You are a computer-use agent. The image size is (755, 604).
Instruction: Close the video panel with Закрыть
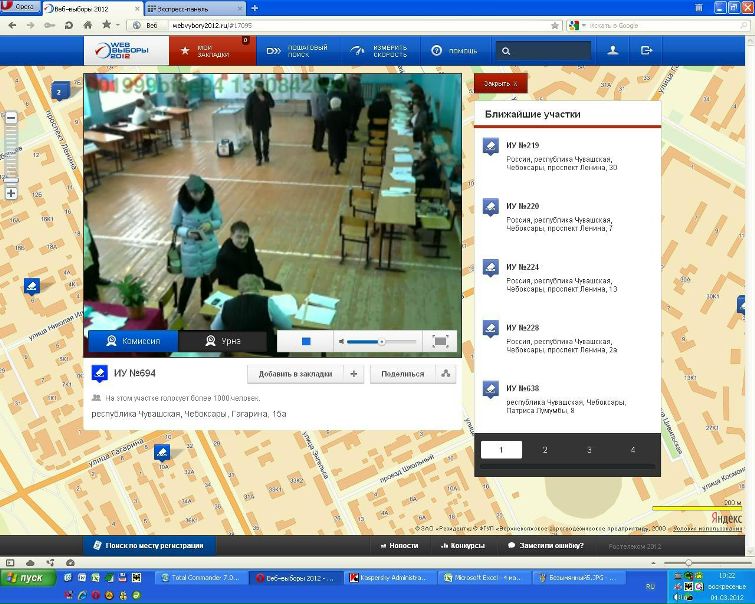tap(501, 83)
